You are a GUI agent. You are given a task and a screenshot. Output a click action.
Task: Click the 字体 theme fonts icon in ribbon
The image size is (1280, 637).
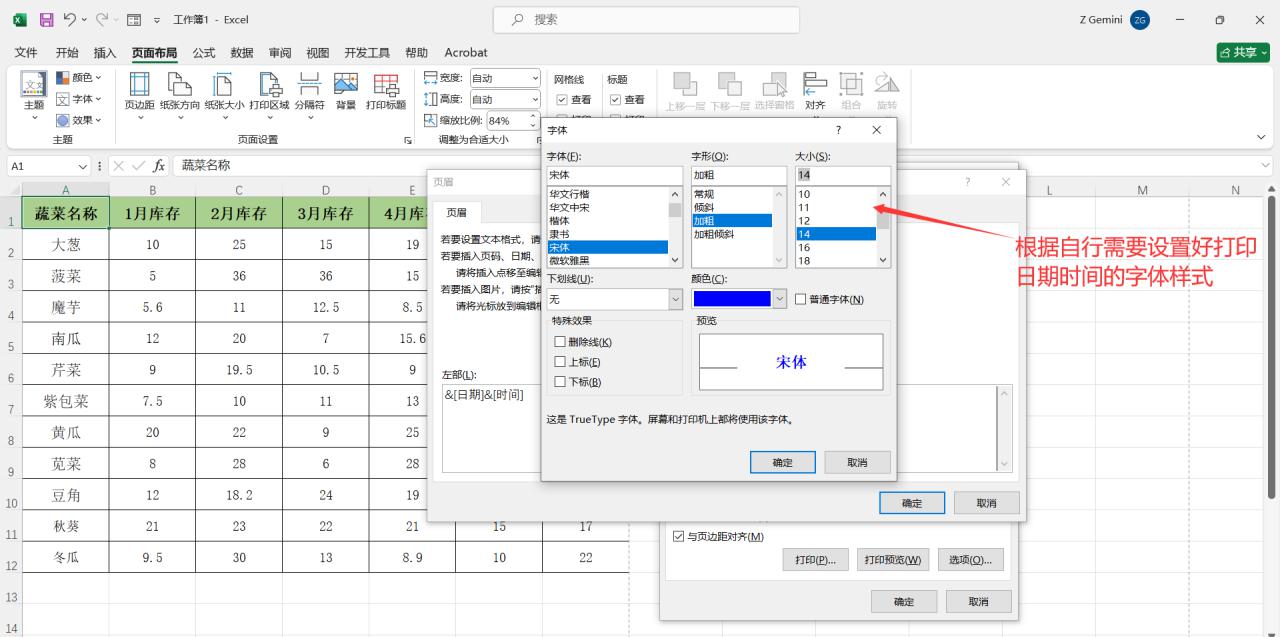pyautogui.click(x=62, y=99)
